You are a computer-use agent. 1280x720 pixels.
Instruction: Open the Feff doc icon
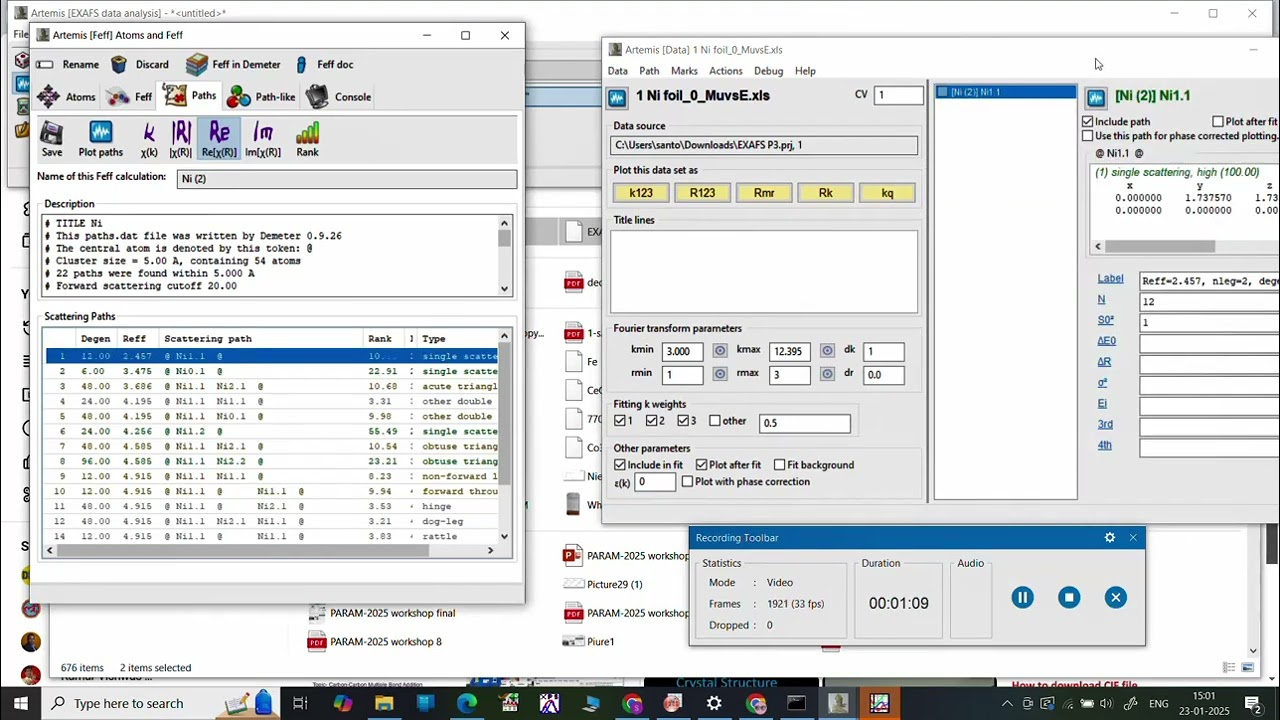point(302,64)
